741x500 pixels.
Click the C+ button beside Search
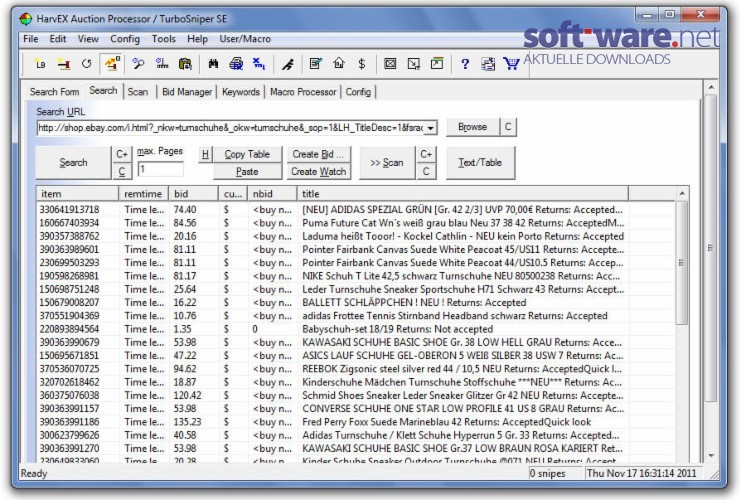(x=122, y=154)
